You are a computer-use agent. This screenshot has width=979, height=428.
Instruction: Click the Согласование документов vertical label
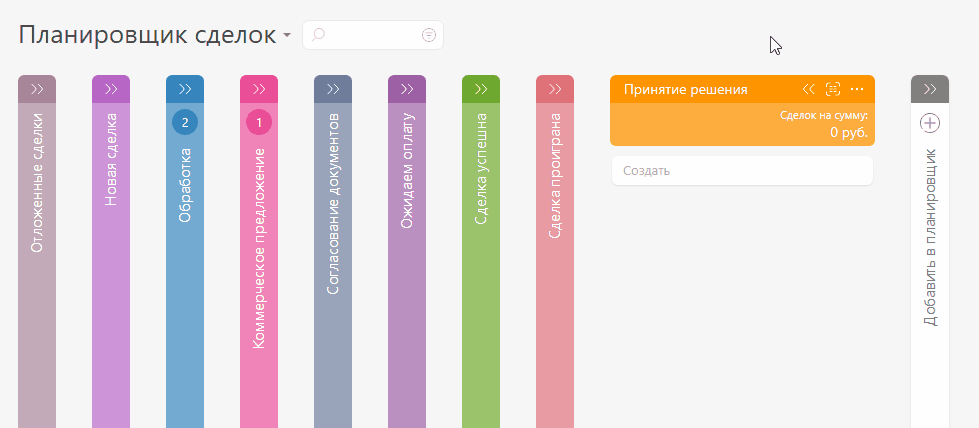tap(333, 204)
